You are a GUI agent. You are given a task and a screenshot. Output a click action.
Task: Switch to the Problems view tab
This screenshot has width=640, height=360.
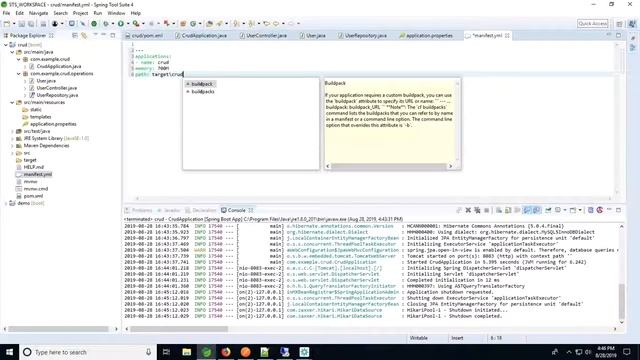[139, 211]
